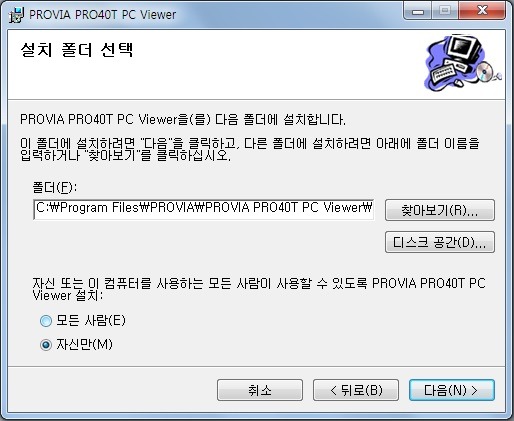Open the 디스크 공간(D)... disk space dialog

click(440, 242)
